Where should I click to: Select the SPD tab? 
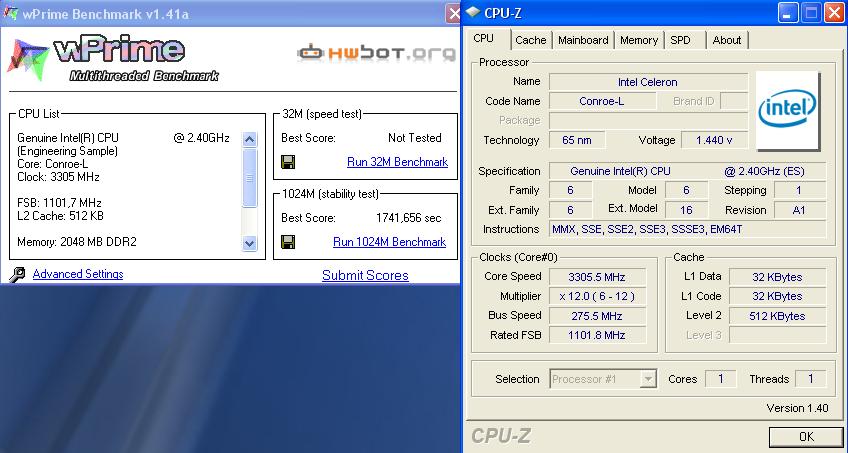click(x=680, y=40)
